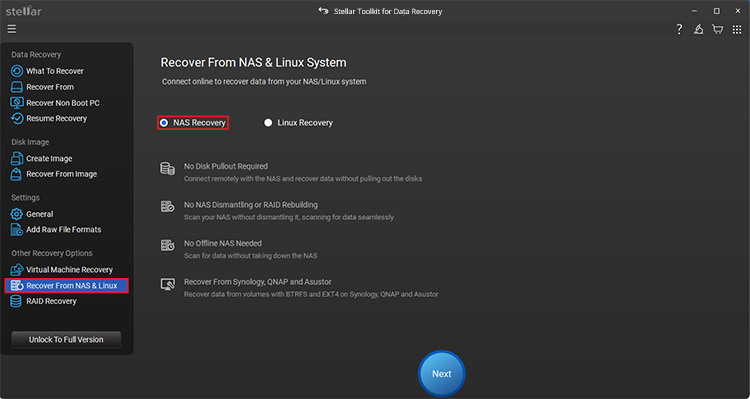Click the Virtual Machine Recovery icon
Viewport: 750px width, 399px height.
[17, 270]
